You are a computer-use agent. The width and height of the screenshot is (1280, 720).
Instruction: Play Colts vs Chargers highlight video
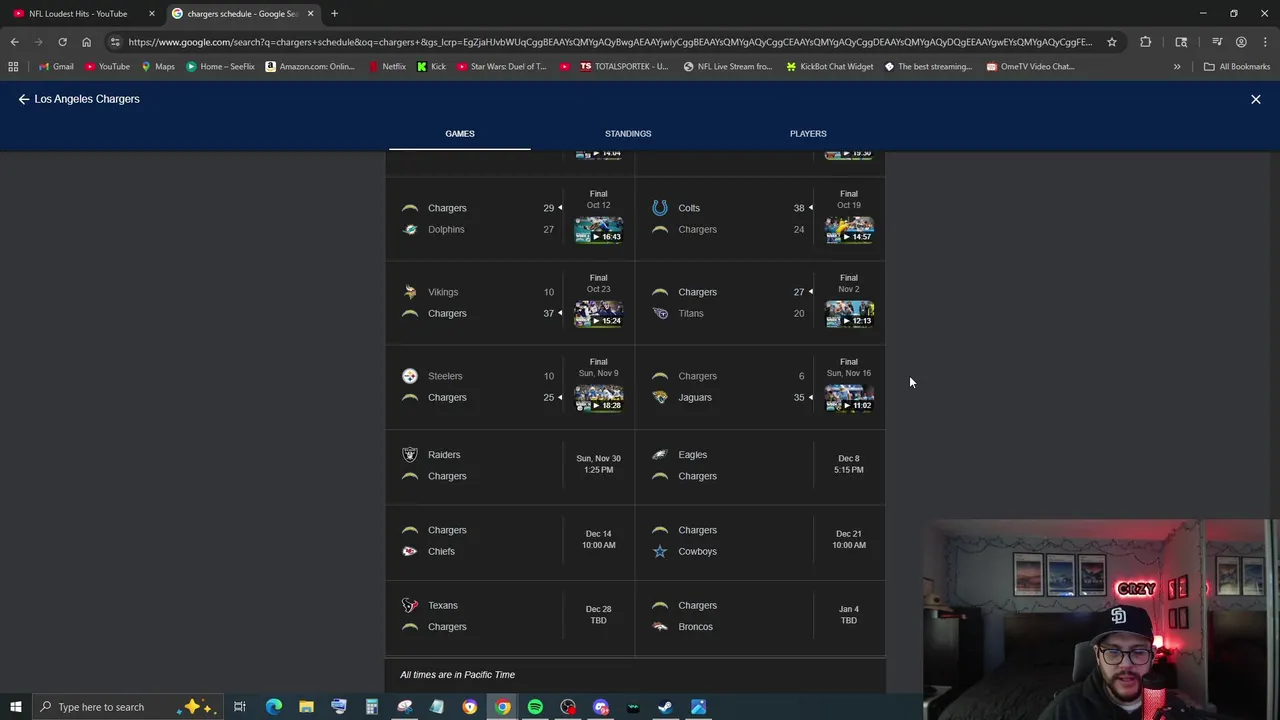pos(849,230)
